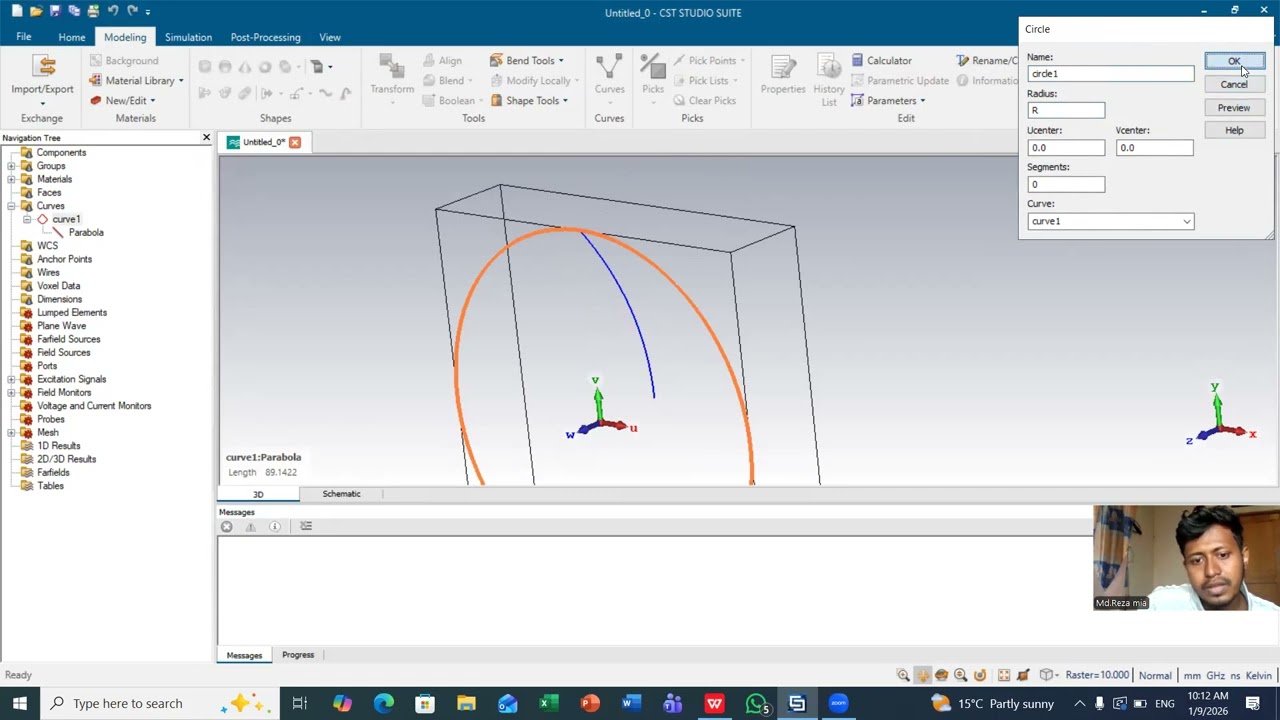Click the print icon in quick access toolbar
The width and height of the screenshot is (1280, 720).
coord(94,11)
